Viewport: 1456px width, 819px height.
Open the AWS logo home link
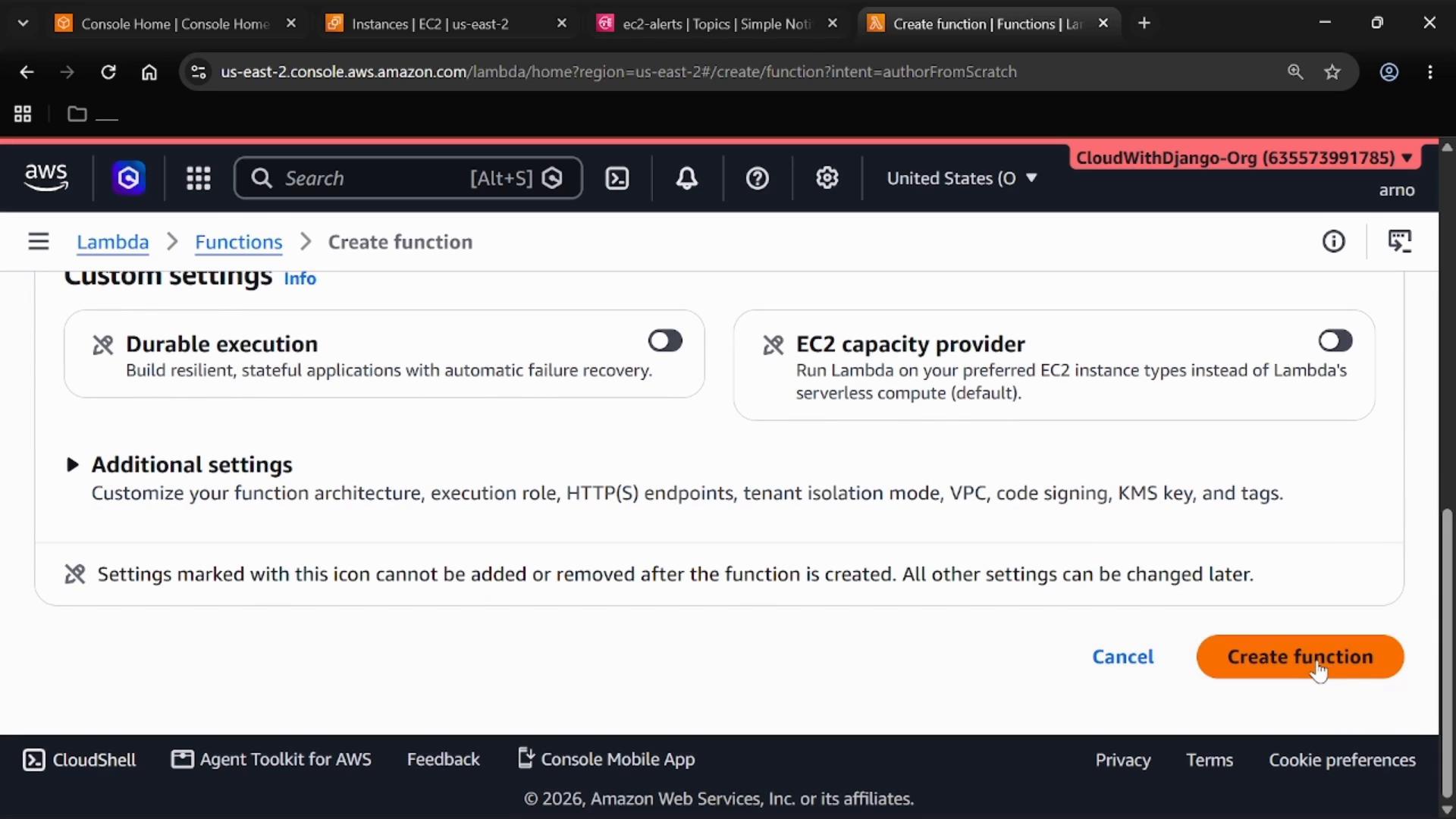[x=46, y=177]
